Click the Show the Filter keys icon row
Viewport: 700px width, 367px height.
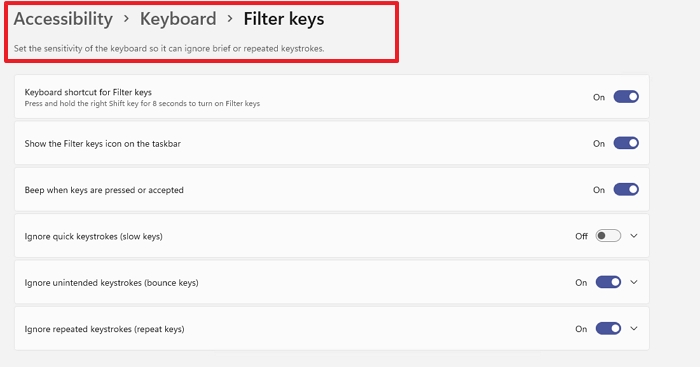332,143
